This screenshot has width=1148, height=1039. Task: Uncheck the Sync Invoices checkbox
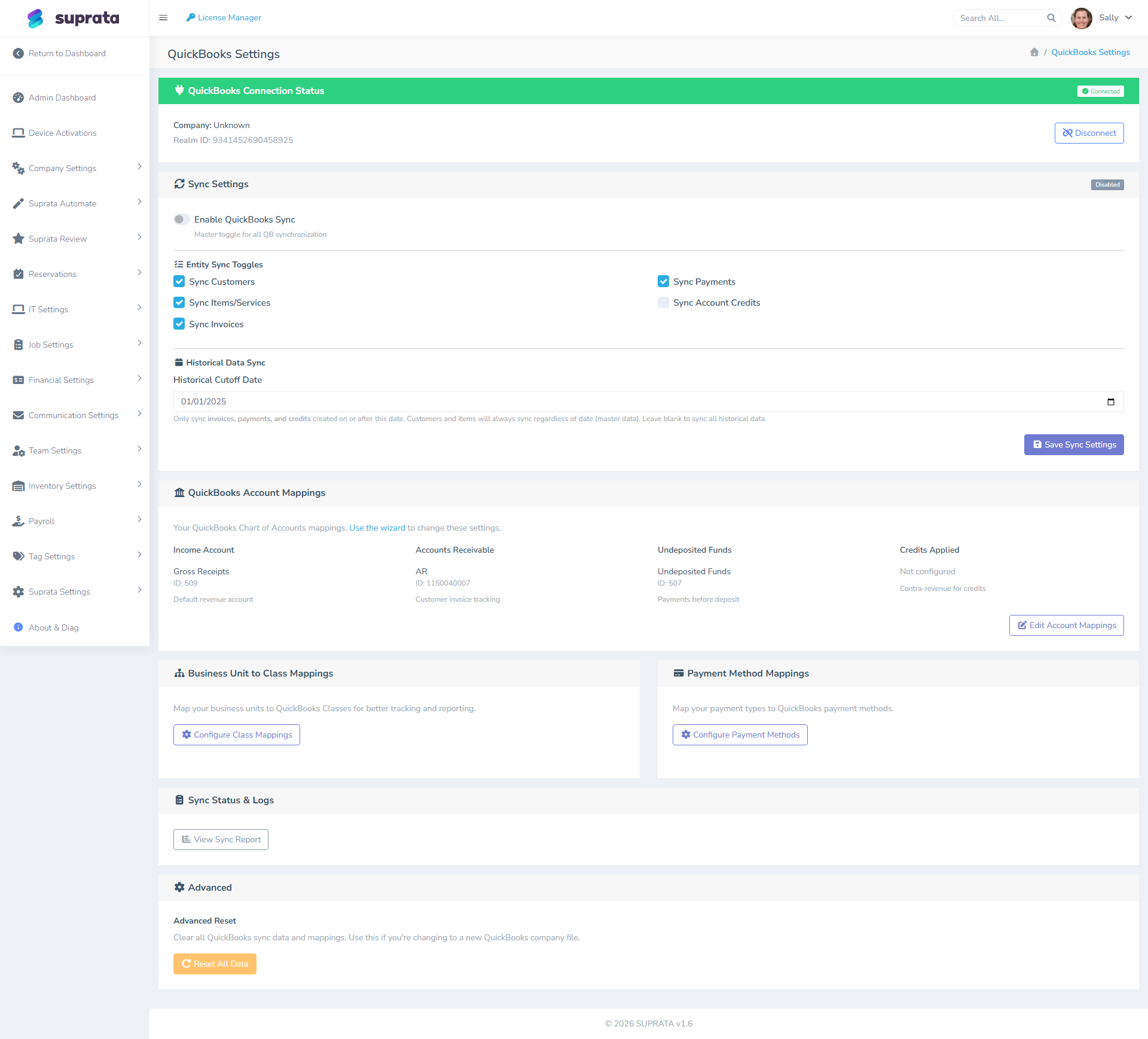click(x=179, y=324)
